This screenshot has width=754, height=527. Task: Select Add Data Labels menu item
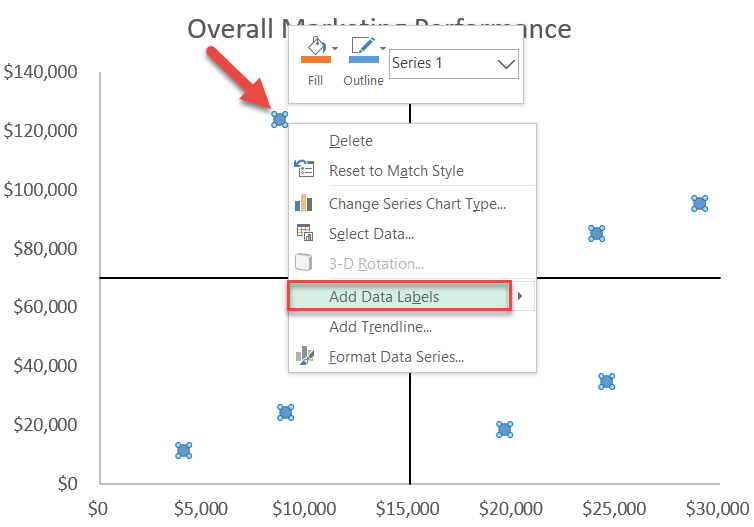[399, 296]
